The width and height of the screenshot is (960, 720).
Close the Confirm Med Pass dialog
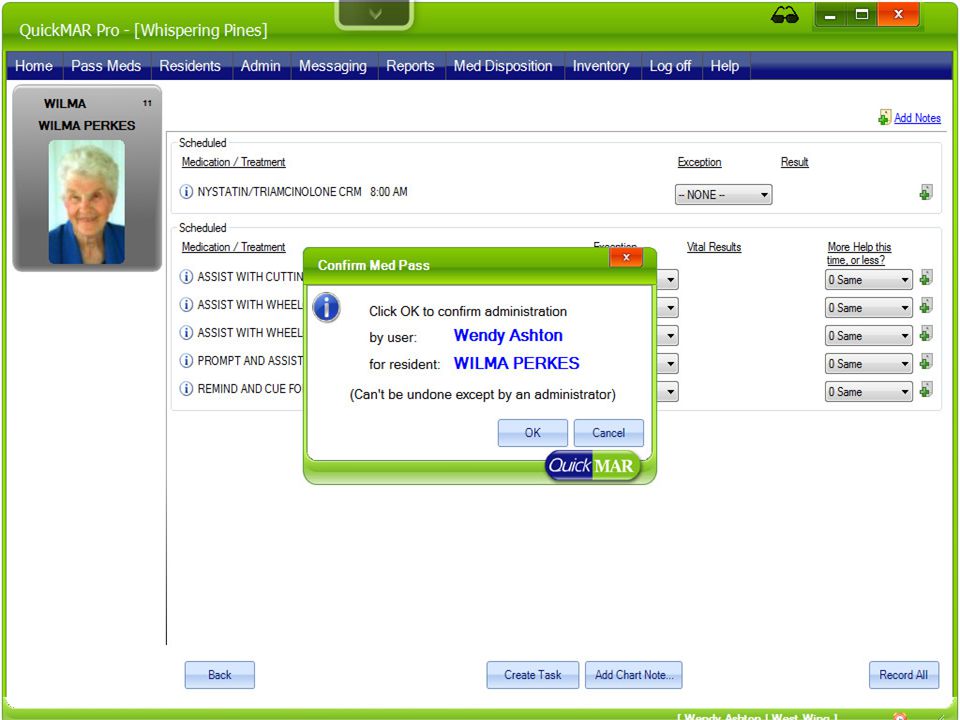click(x=626, y=258)
